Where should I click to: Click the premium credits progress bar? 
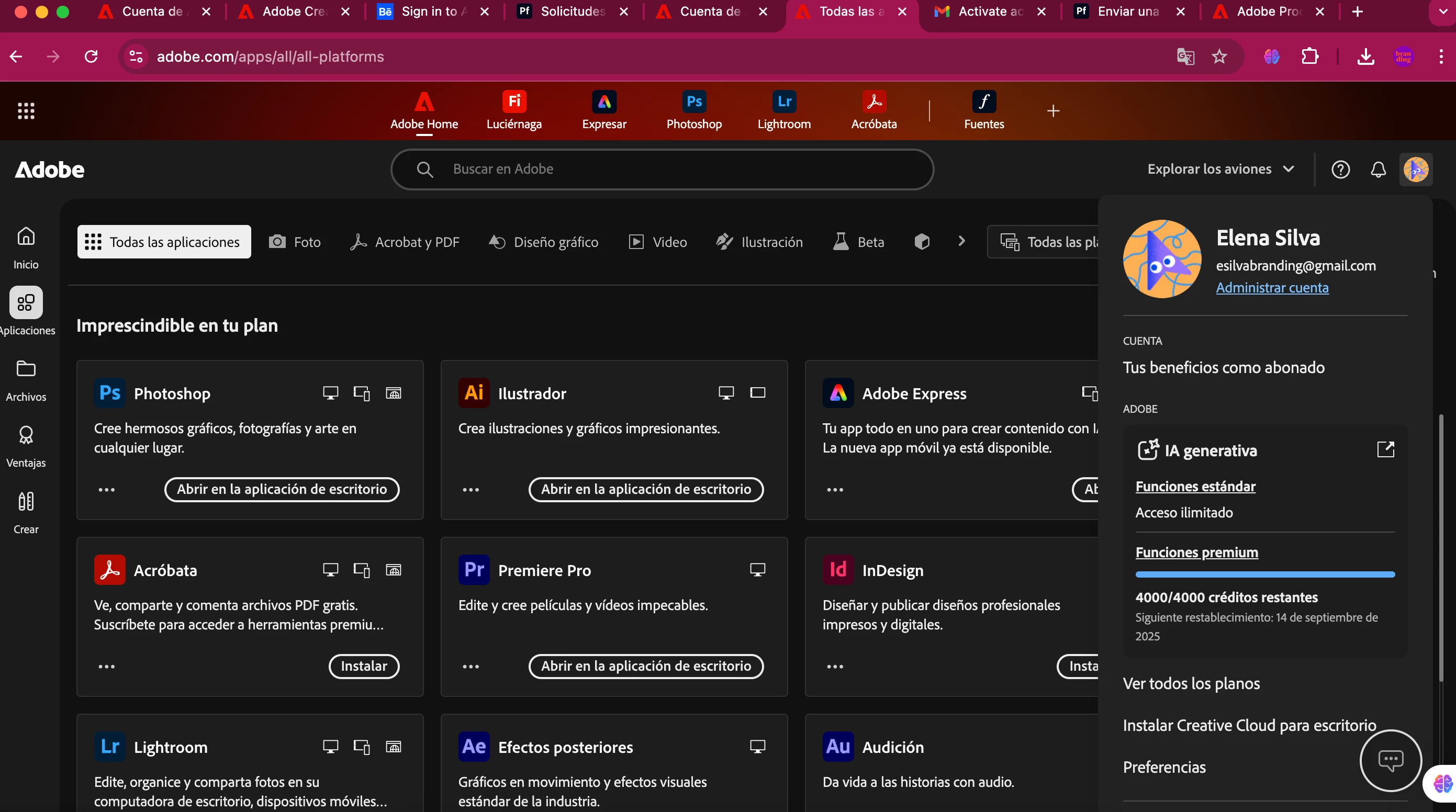(x=1264, y=574)
